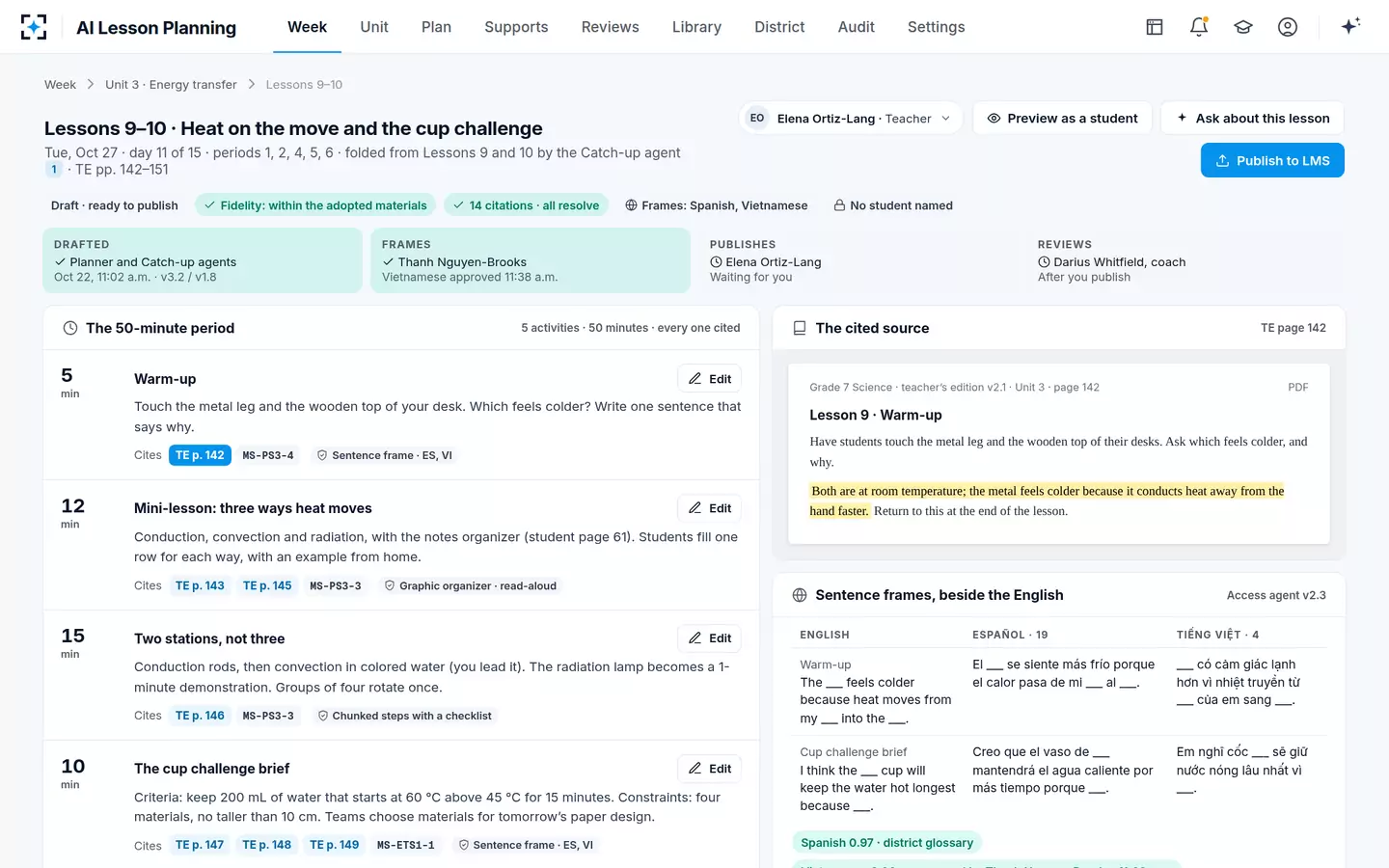Edit the Warm-up activity
Image resolution: width=1389 pixels, height=868 pixels.
click(x=710, y=379)
